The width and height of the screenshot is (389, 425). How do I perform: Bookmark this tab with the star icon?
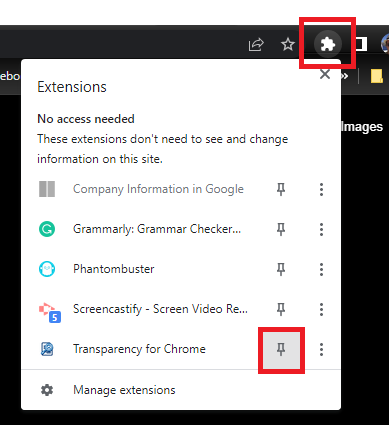[288, 44]
